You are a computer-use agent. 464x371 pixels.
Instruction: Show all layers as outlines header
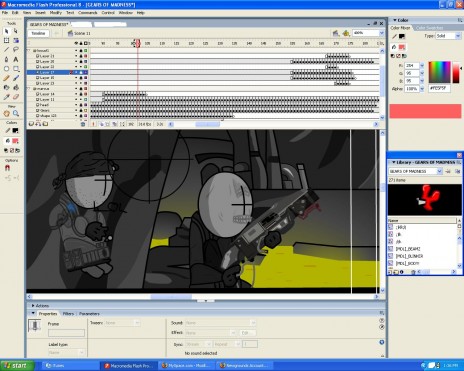(x=86, y=43)
